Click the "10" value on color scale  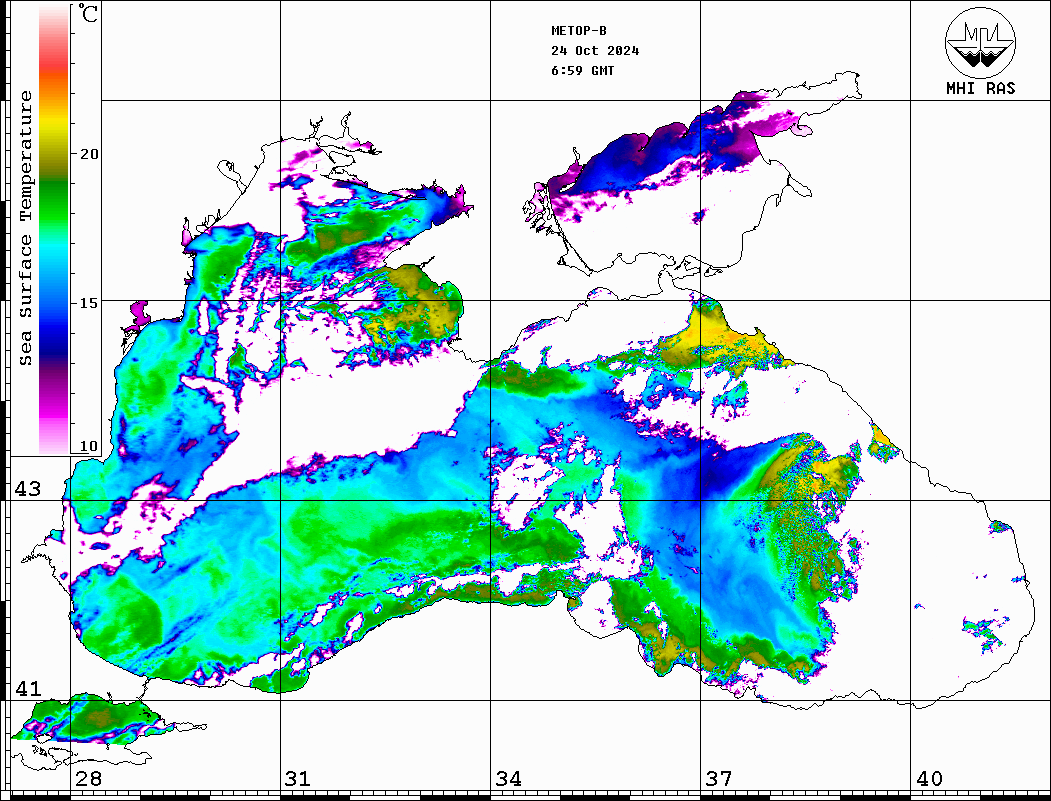(x=89, y=446)
